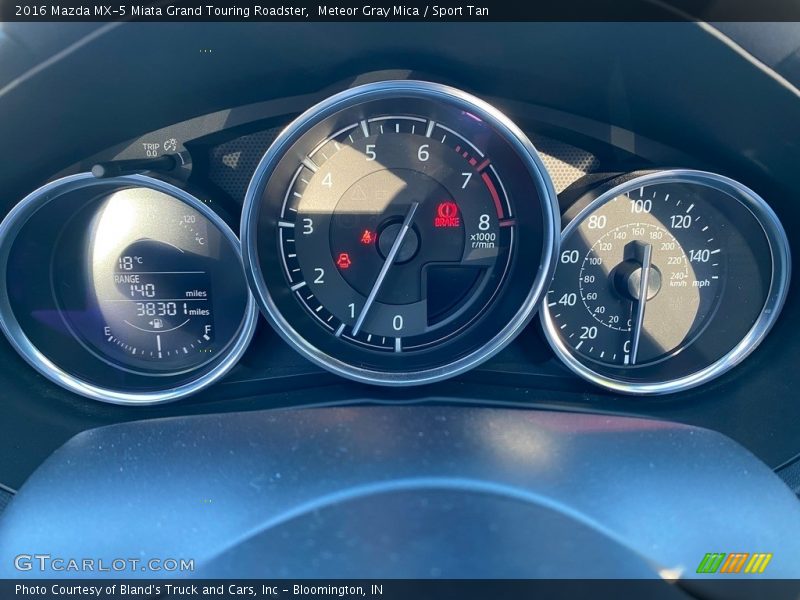This screenshot has height=600, width=800.
Task: Click the speedometer mph label
Action: point(701,283)
